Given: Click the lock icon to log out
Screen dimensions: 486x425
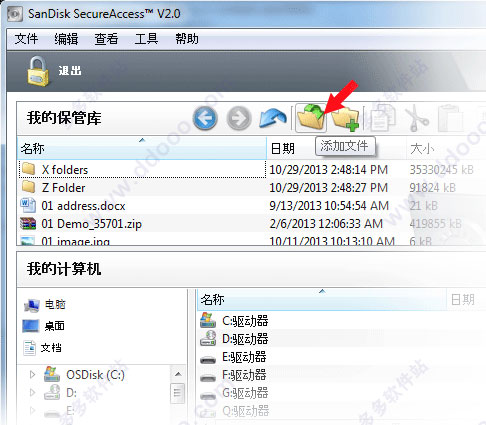Looking at the screenshot, I should [38, 71].
